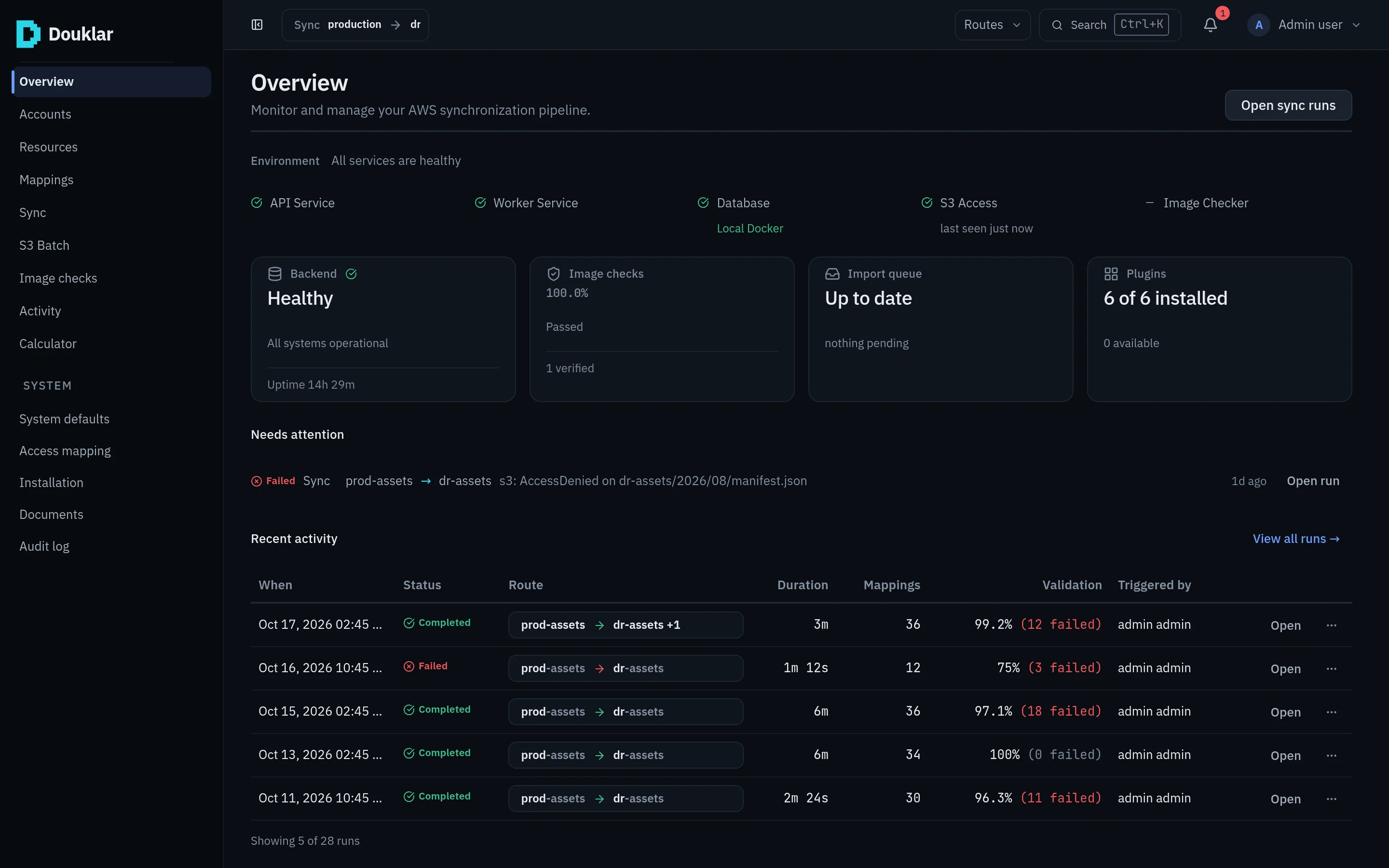Open the Sync production to dr selector

(355, 25)
